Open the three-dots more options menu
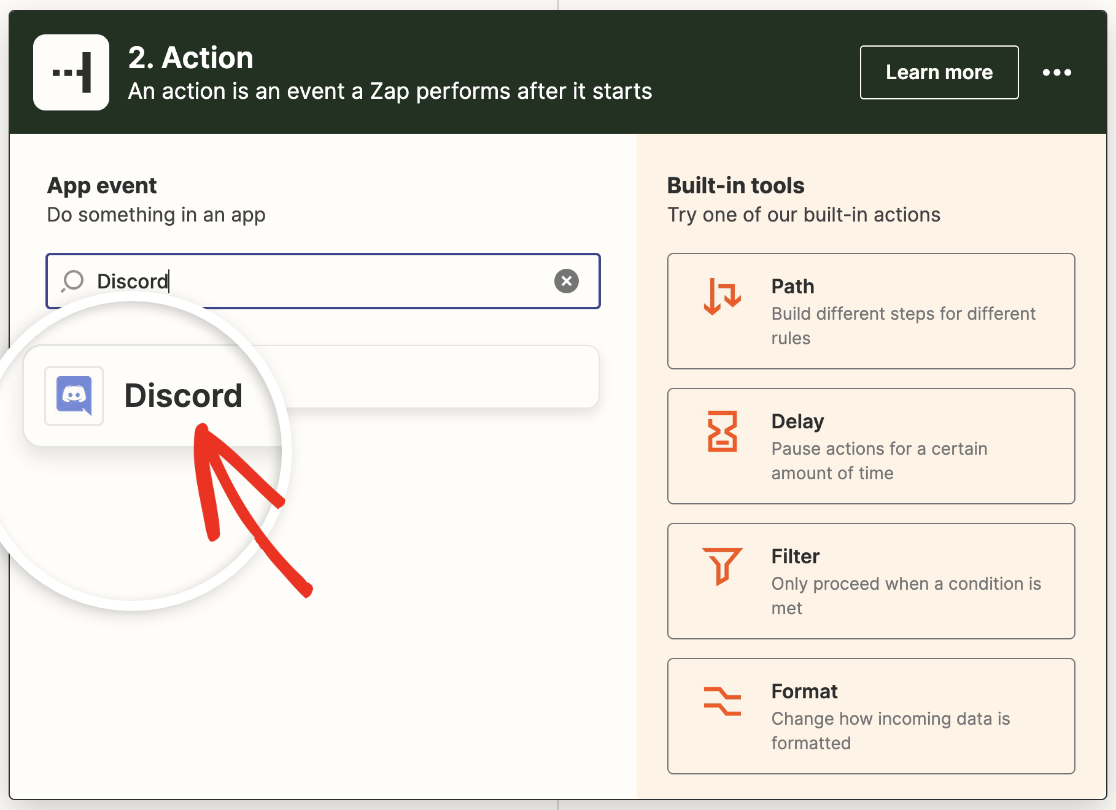 (1057, 73)
